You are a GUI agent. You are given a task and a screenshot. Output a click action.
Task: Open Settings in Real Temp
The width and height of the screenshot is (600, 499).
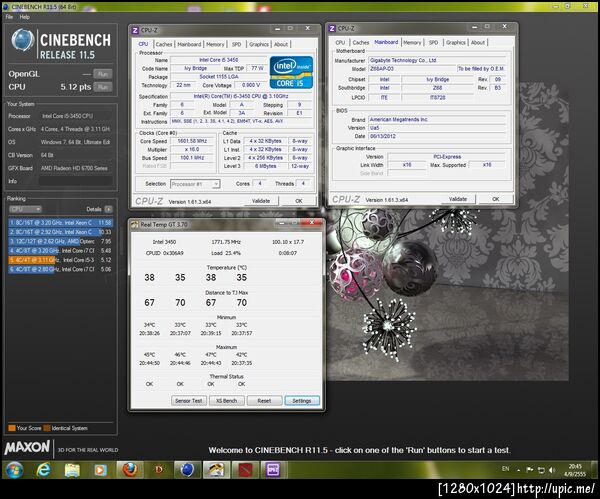(302, 401)
